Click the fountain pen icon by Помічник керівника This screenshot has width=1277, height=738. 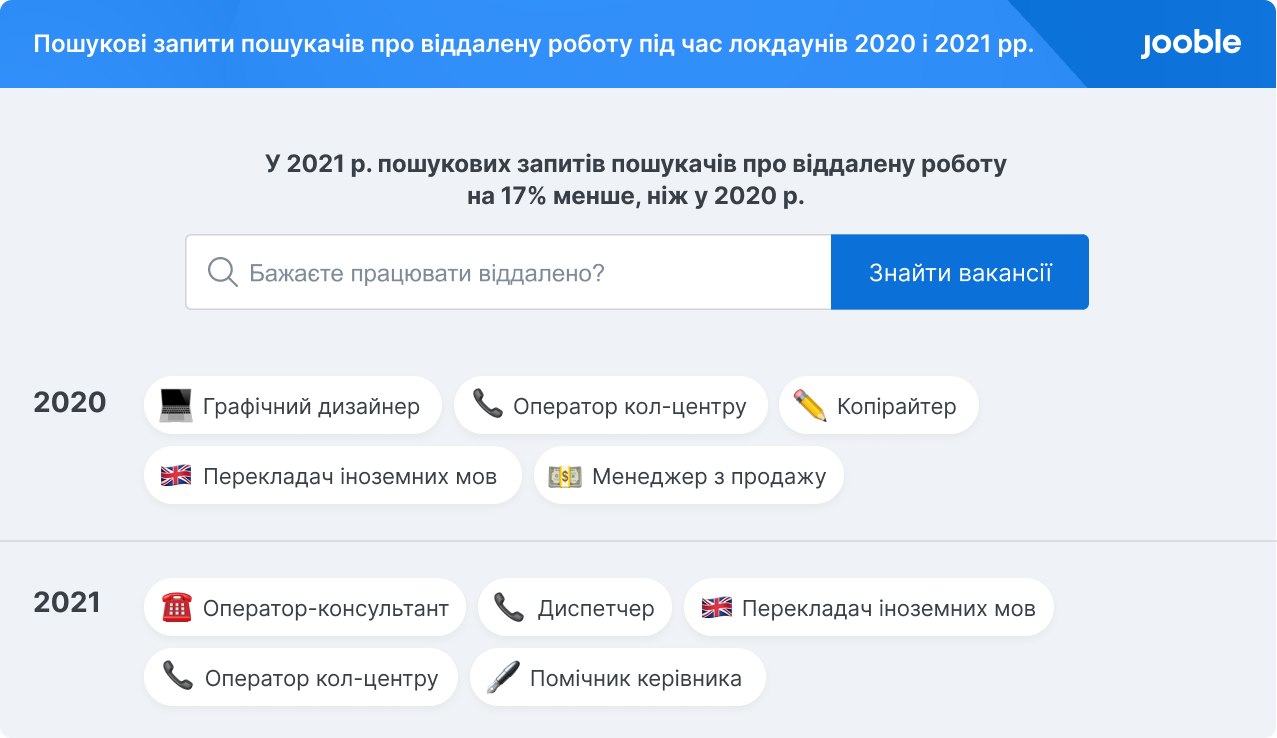tap(502, 678)
